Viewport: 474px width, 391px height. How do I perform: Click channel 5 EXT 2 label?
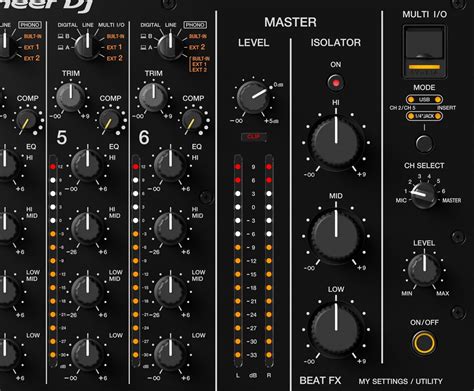114,58
